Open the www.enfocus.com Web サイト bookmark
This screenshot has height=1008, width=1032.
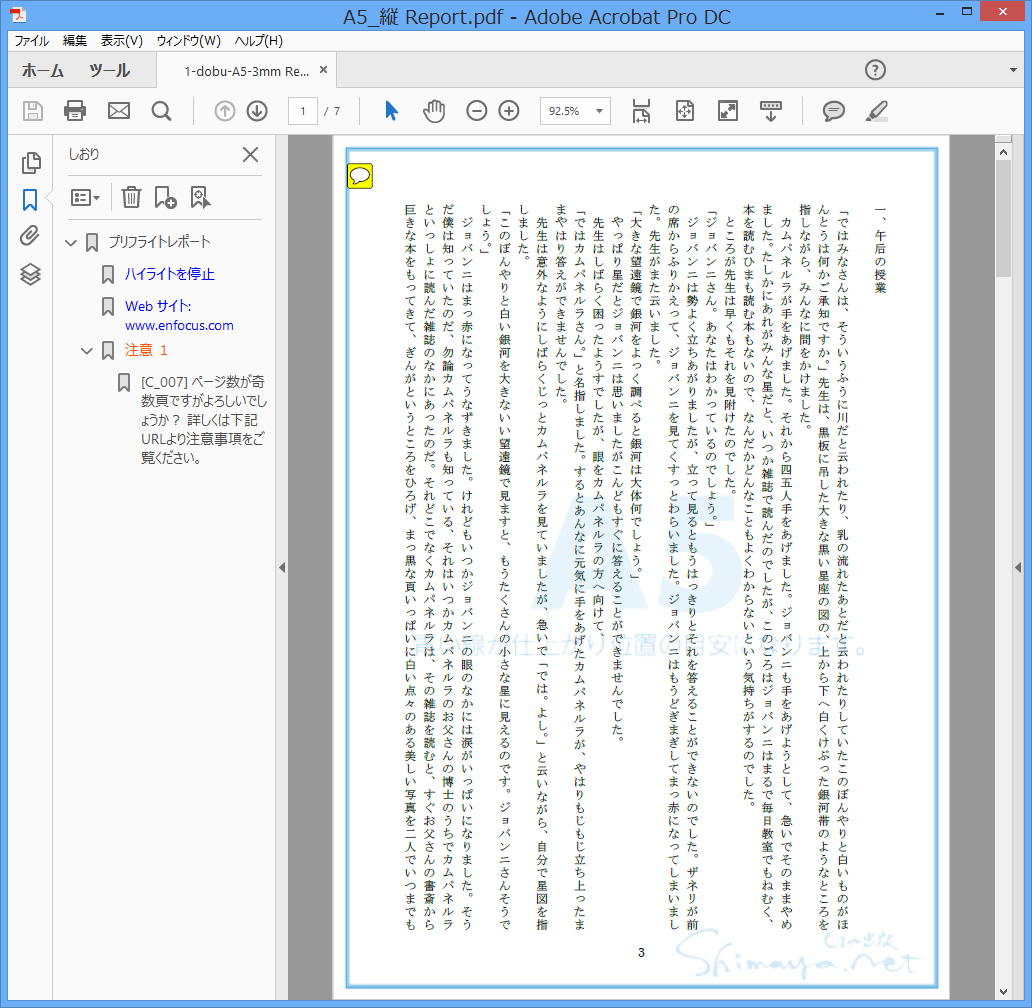[x=179, y=316]
